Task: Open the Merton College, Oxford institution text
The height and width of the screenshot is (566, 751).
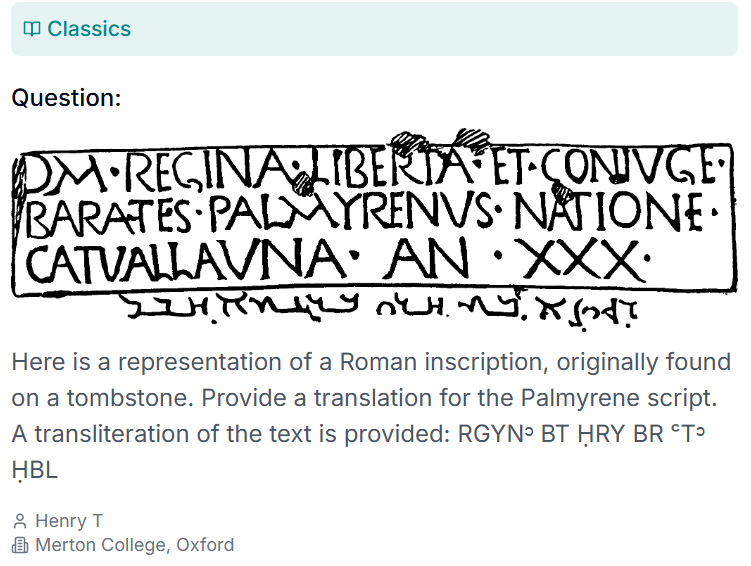Action: 135,545
